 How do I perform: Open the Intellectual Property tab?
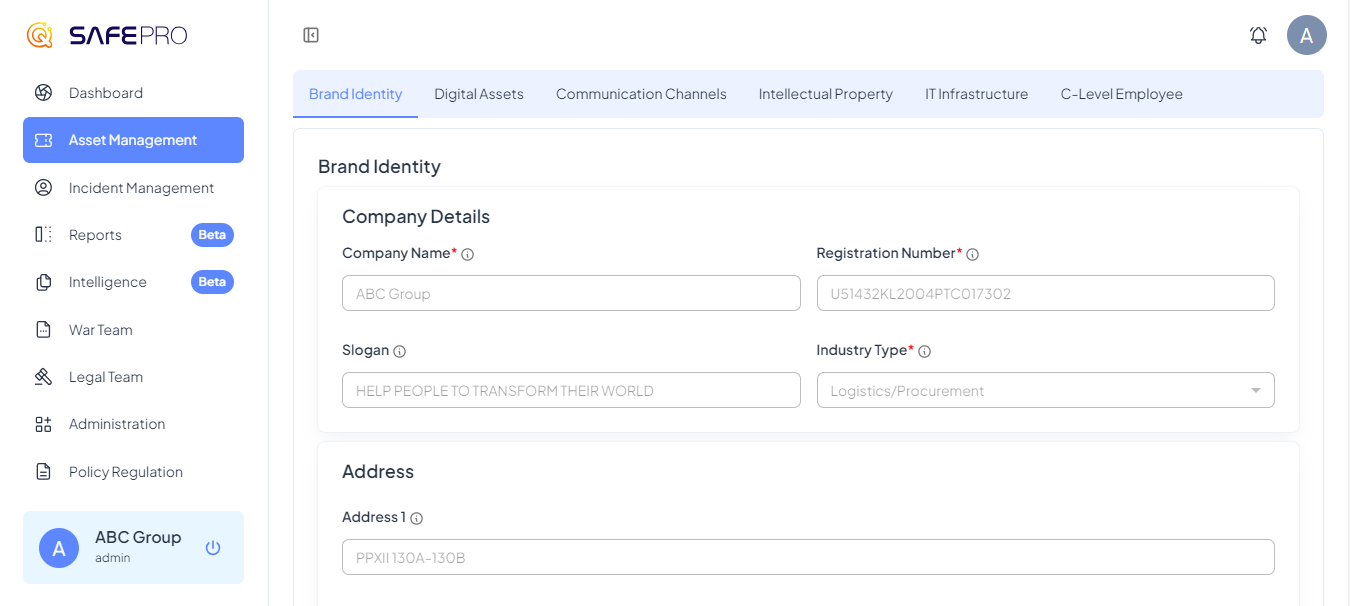825,94
